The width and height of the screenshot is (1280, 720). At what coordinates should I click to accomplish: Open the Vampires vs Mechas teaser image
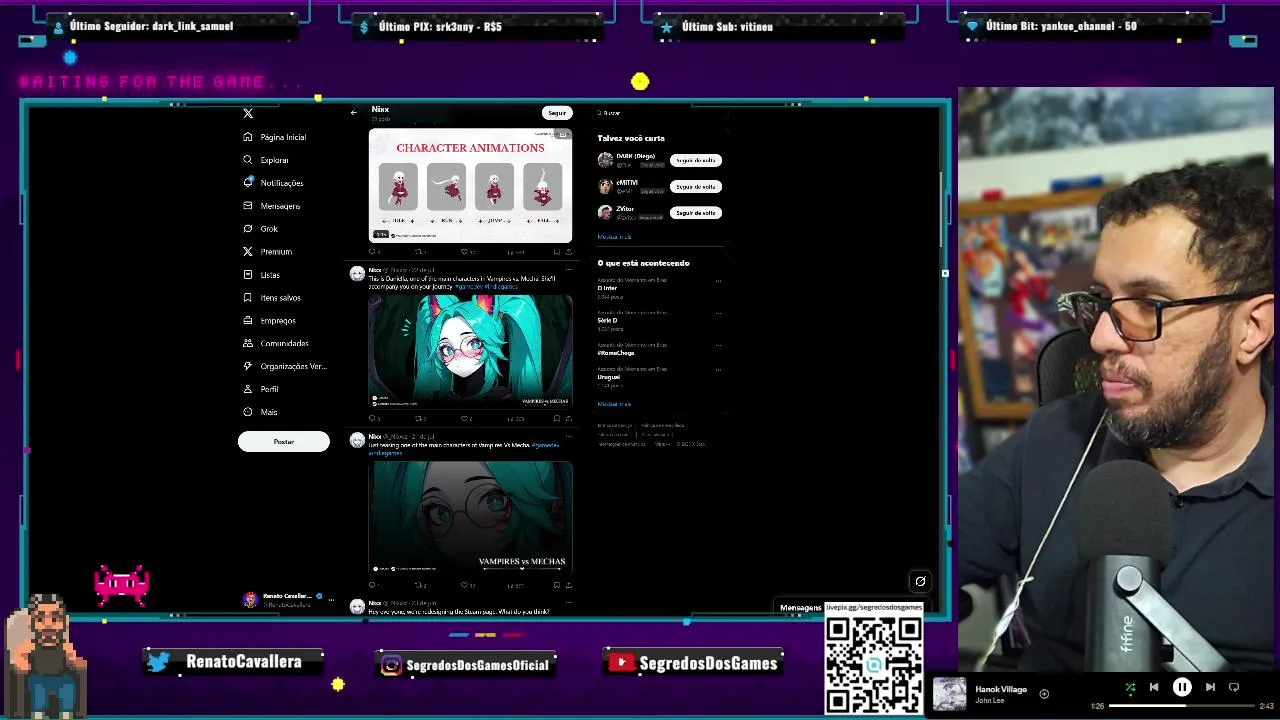[470, 517]
